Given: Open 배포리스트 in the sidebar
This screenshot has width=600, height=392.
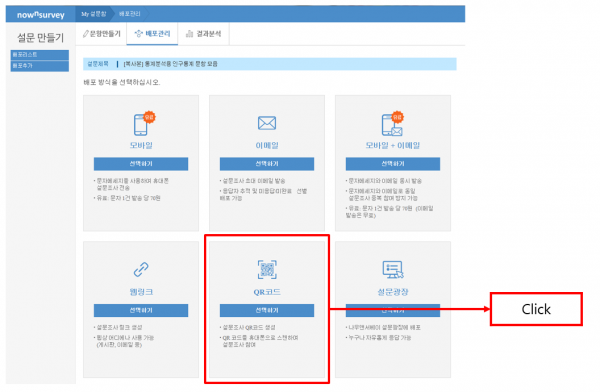Looking at the screenshot, I should pyautogui.click(x=40, y=55).
